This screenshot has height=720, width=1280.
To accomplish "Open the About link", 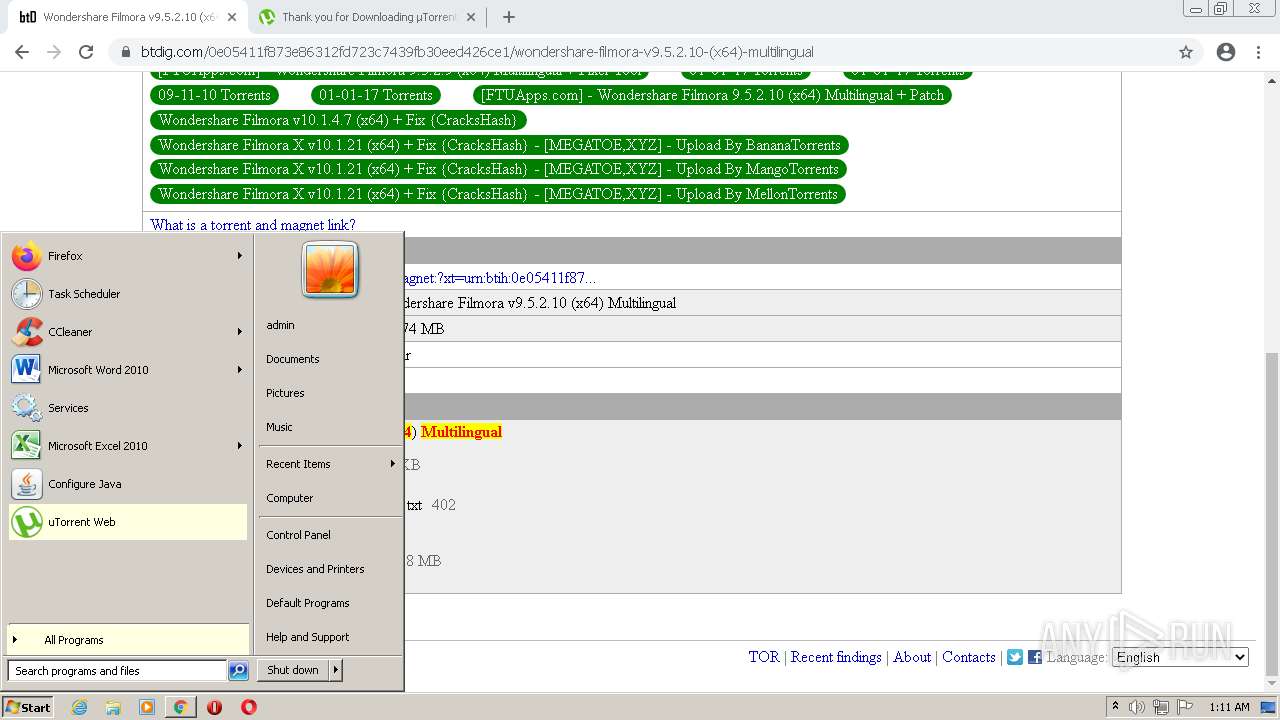I will (x=912, y=657).
